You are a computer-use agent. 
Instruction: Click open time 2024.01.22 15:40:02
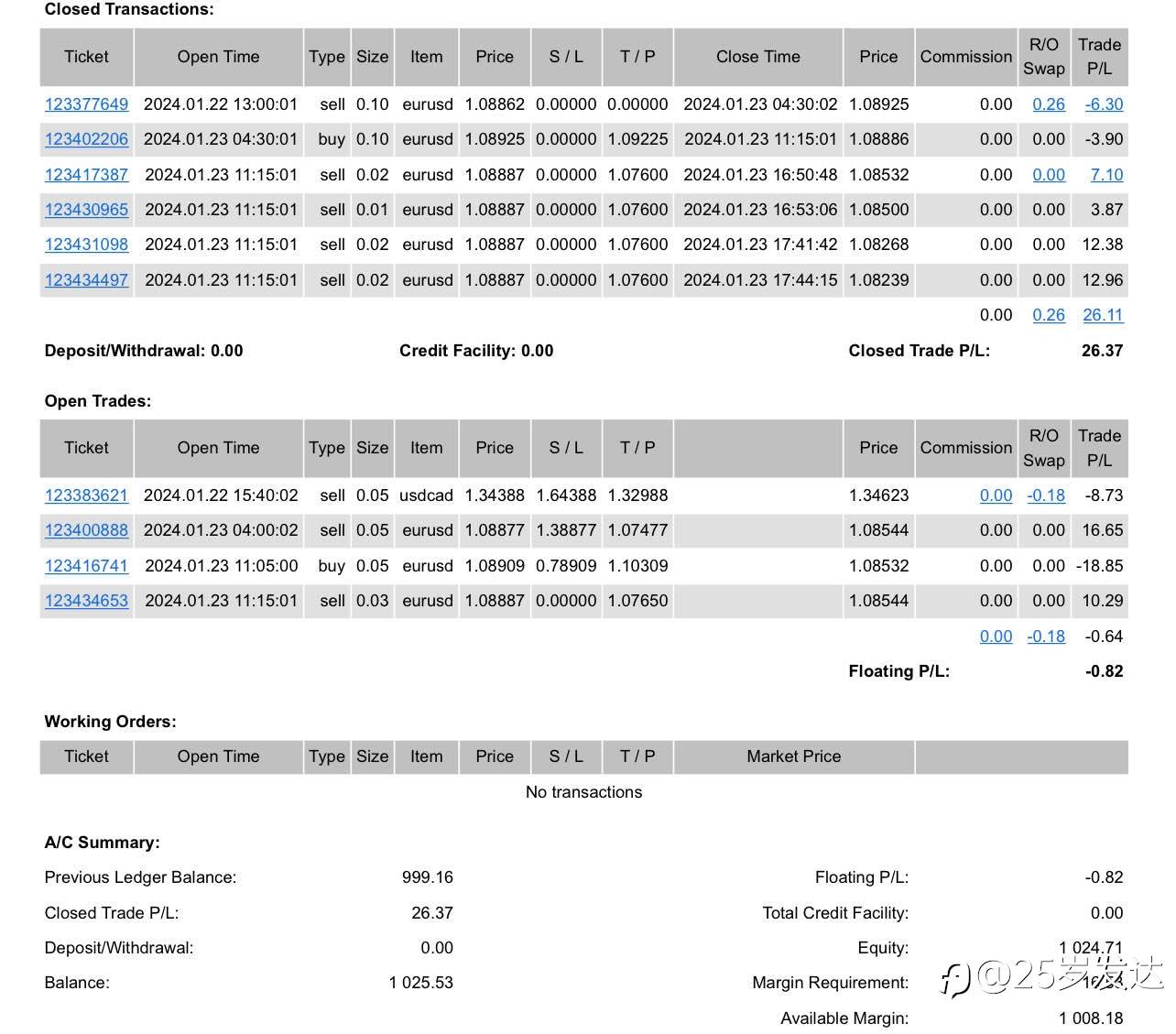pos(221,495)
